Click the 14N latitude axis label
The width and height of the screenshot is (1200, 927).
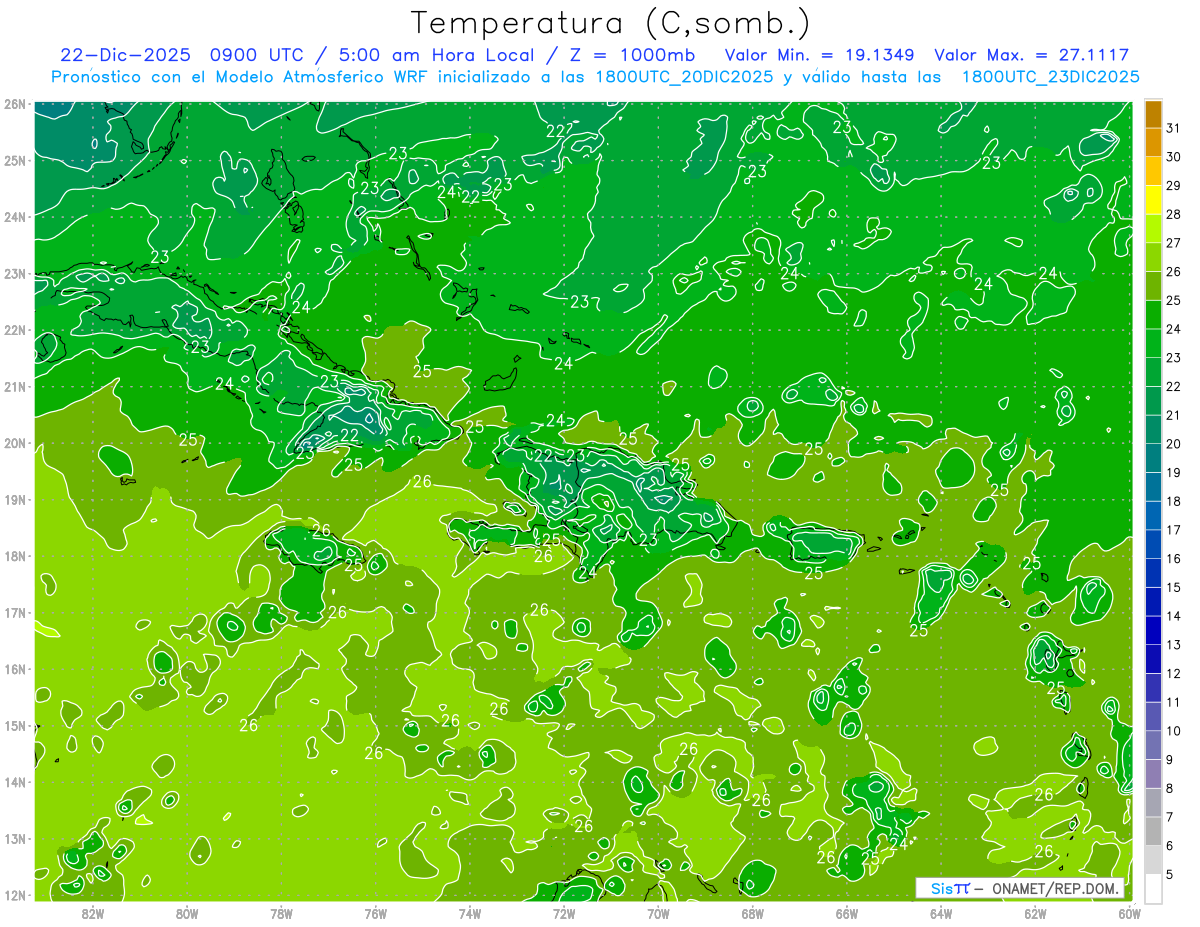tap(14, 782)
